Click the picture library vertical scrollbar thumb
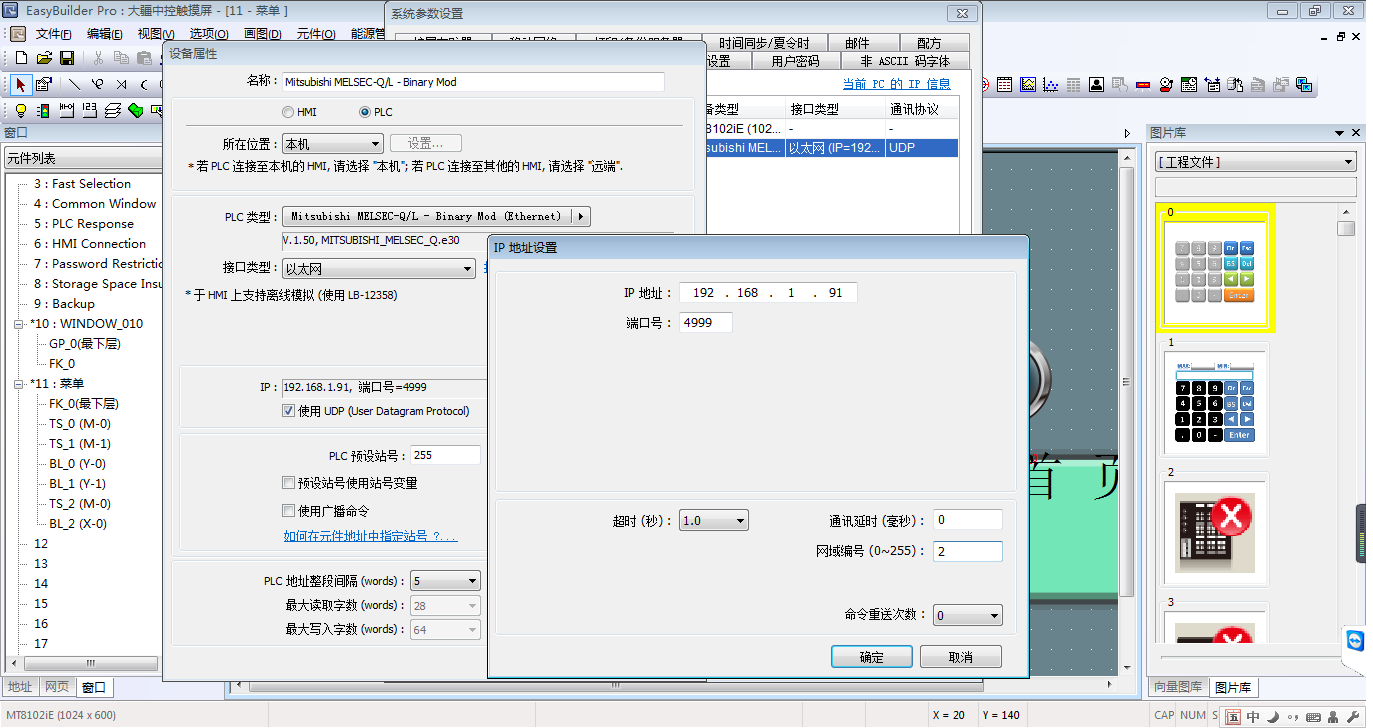This screenshot has height=728, width=1373. click(x=1347, y=228)
